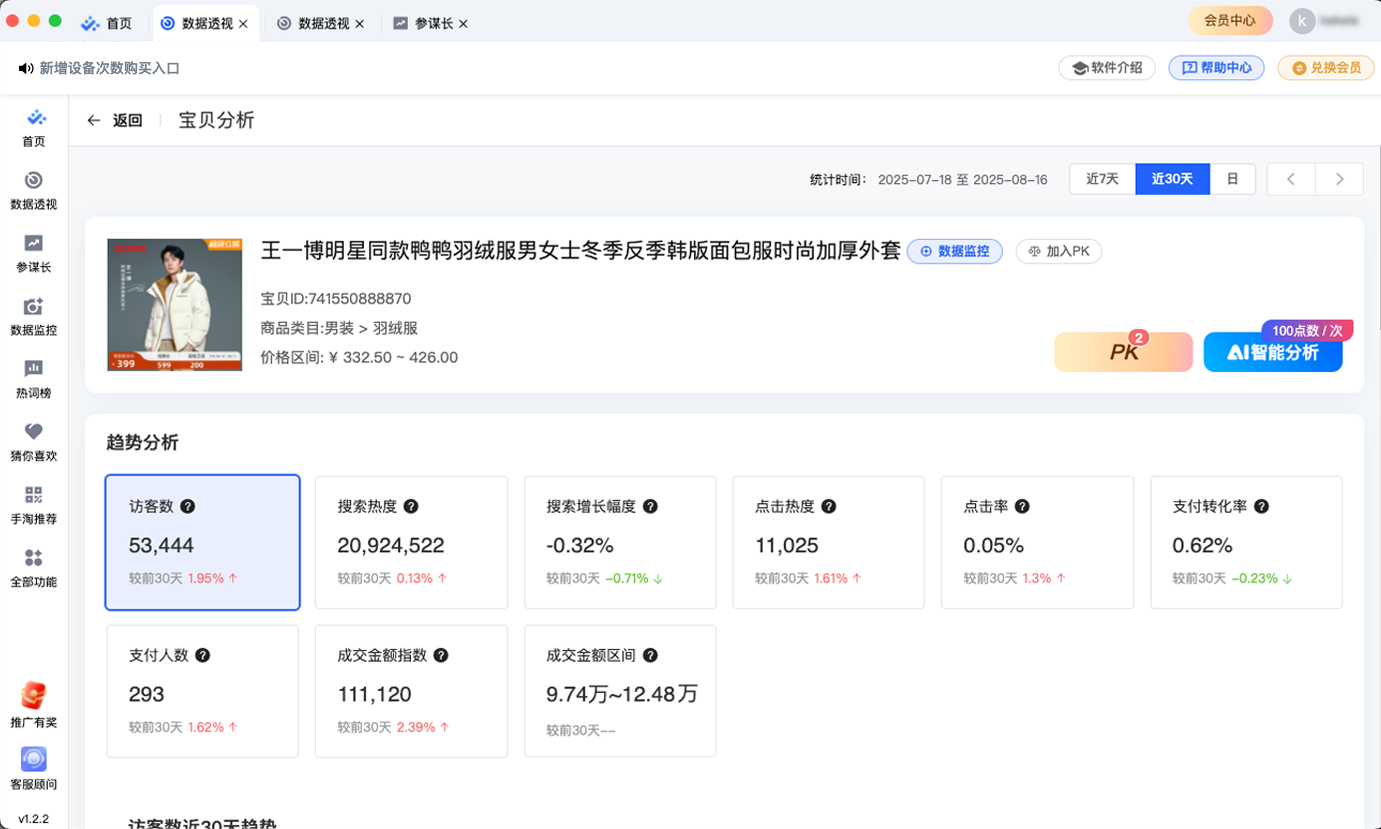Screen dimensions: 1381x829
Task: Switch the time range to 日
Action: click(x=1232, y=179)
